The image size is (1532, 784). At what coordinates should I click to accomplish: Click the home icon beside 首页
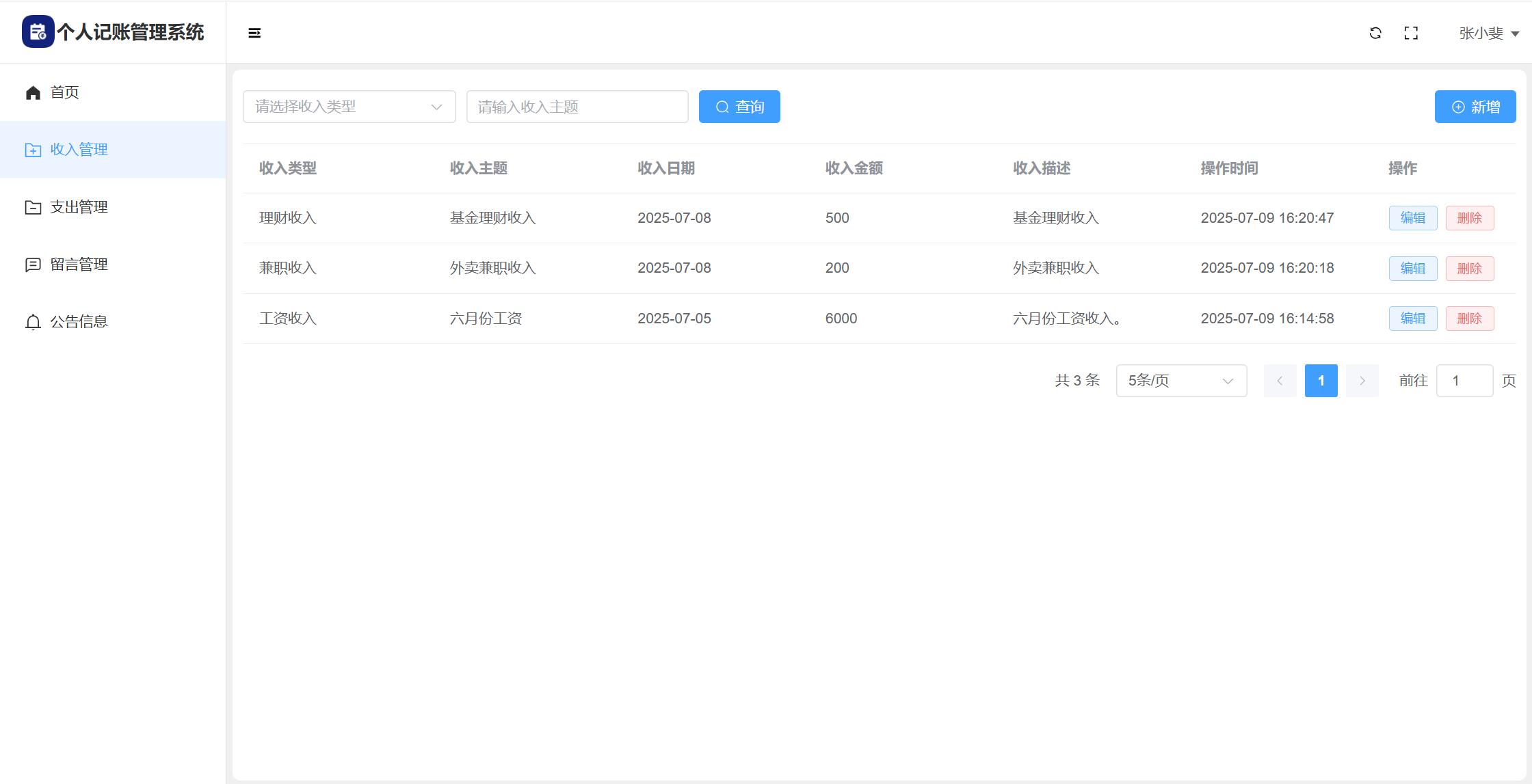tap(33, 93)
